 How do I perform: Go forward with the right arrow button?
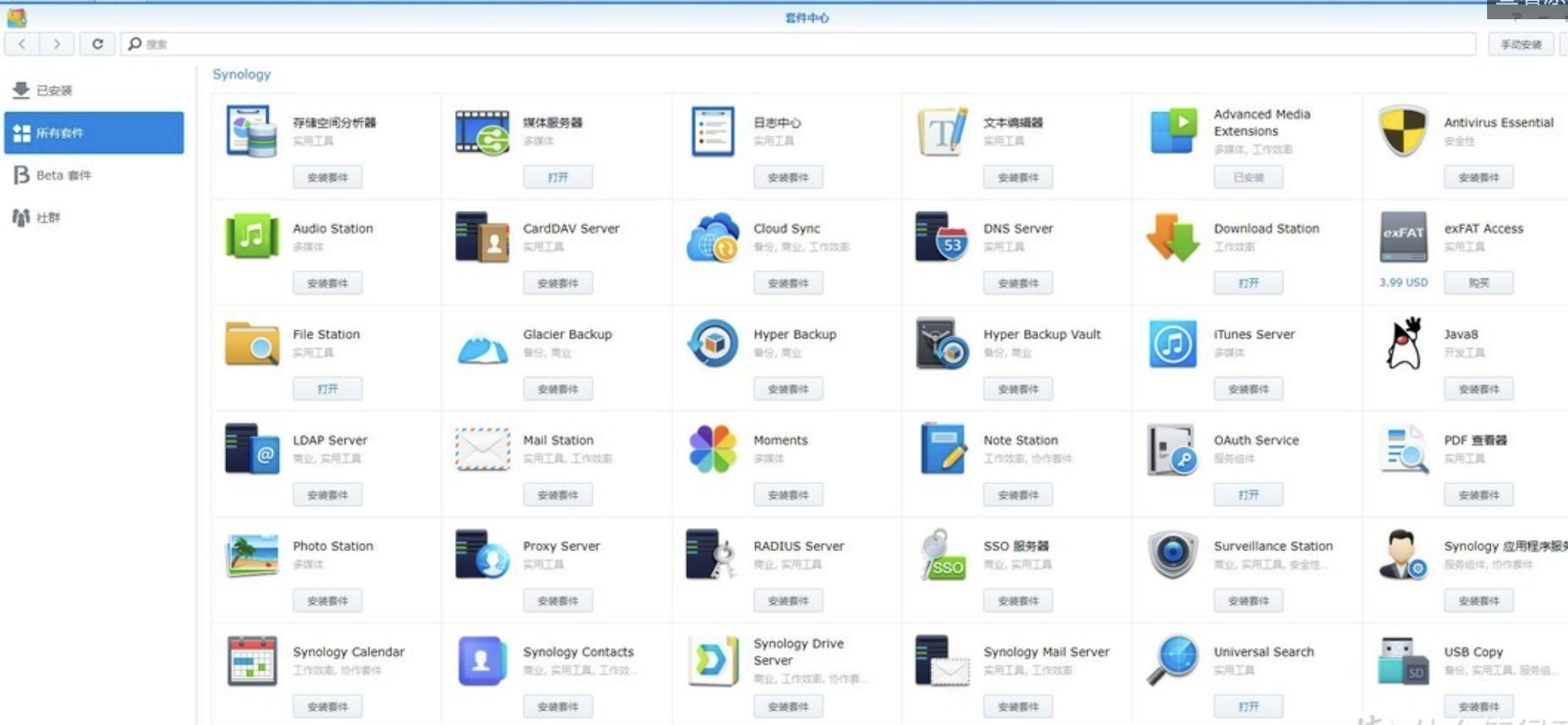(x=57, y=44)
